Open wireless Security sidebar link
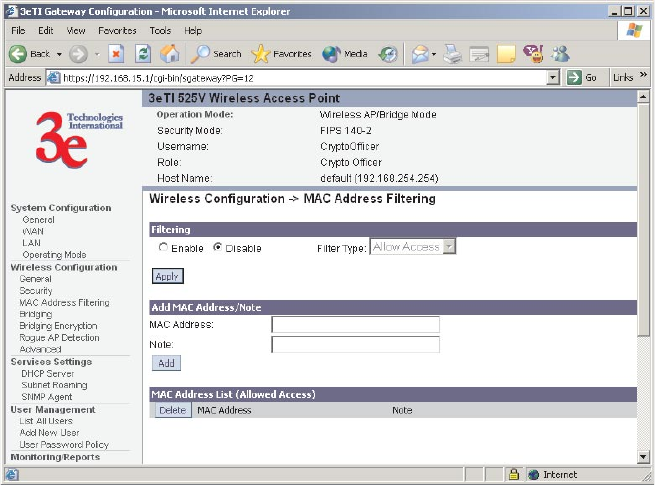655x485 pixels. tap(36, 291)
